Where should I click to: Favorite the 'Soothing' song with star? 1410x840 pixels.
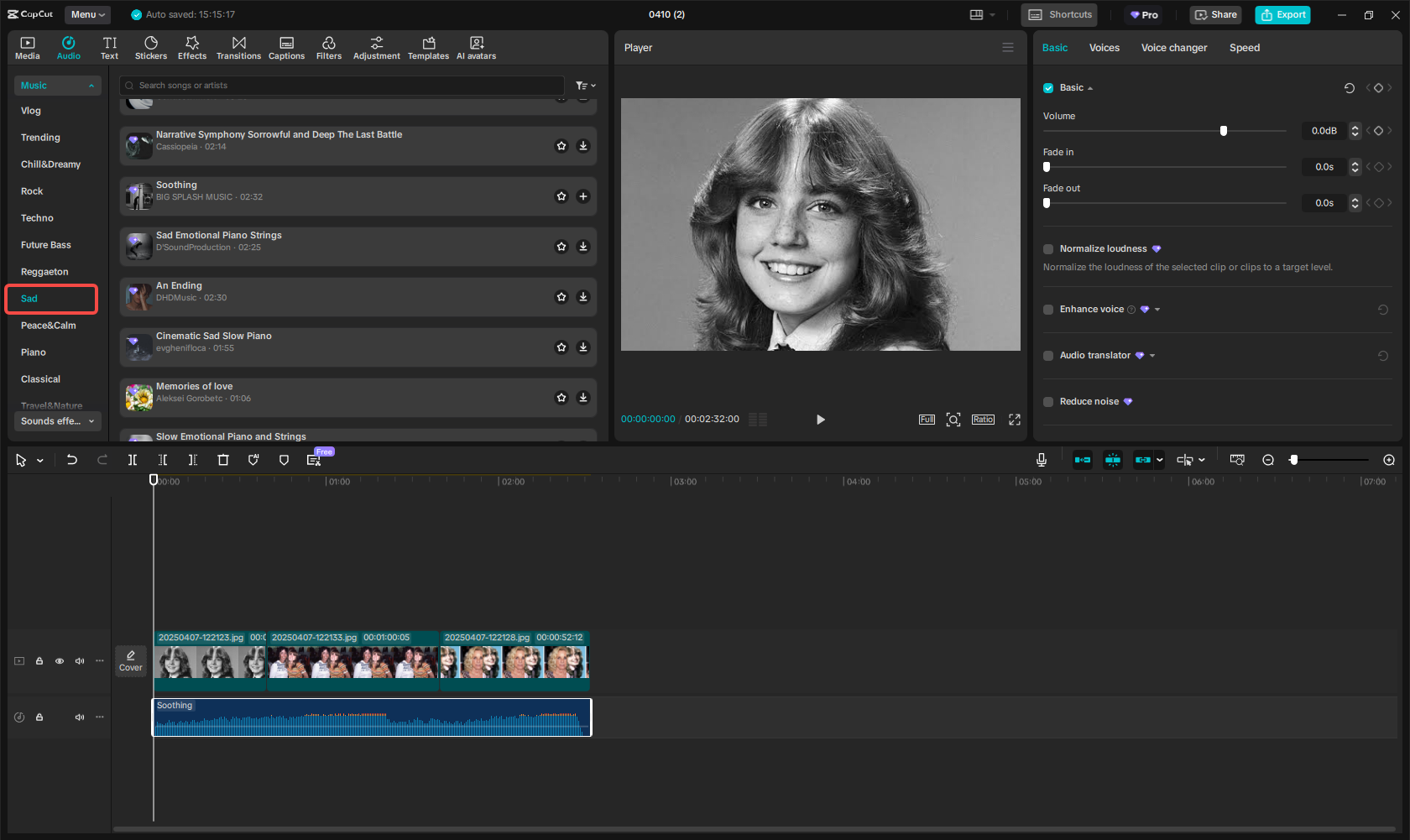[x=561, y=196]
